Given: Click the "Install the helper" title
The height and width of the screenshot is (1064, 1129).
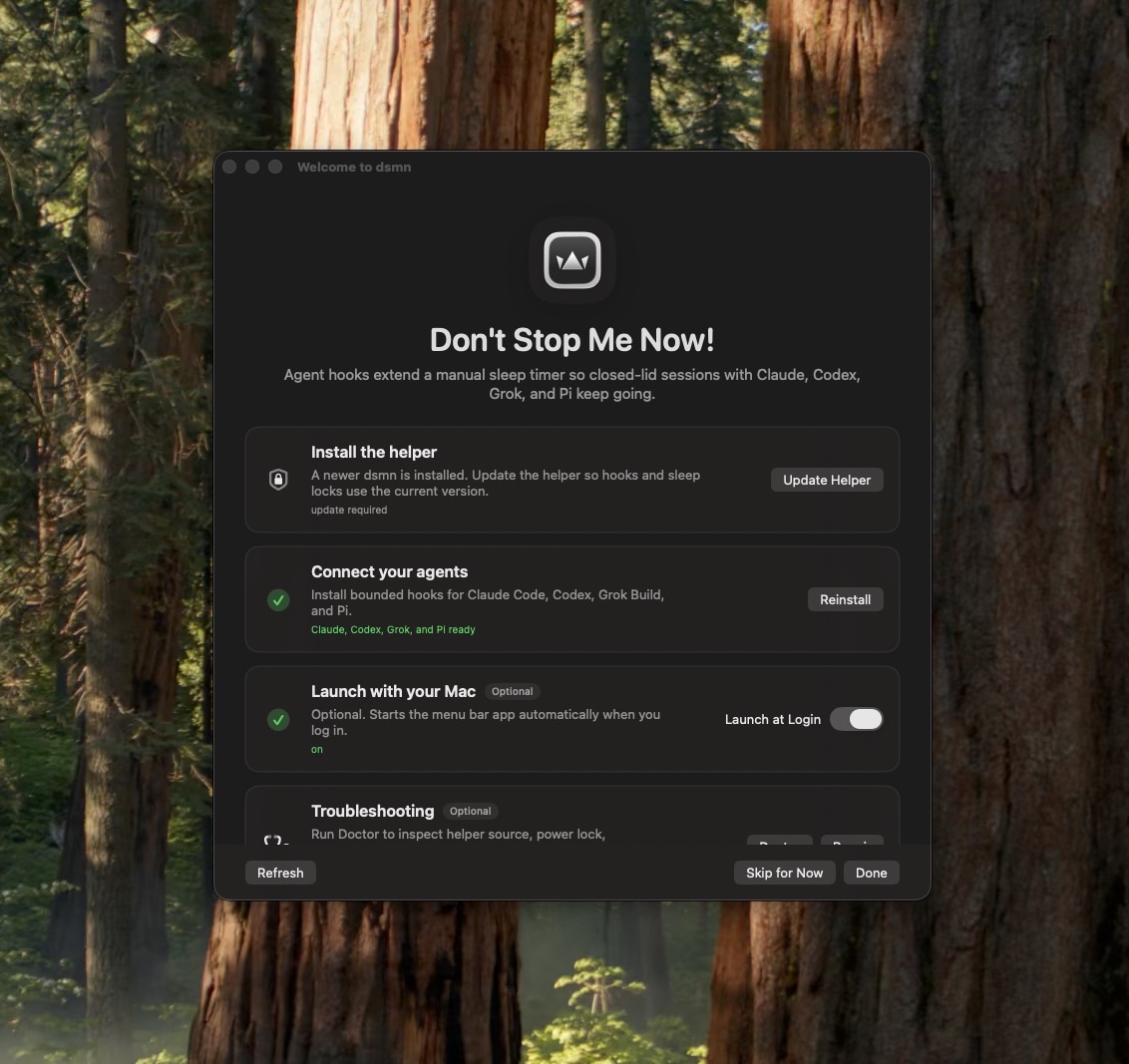Looking at the screenshot, I should (374, 452).
